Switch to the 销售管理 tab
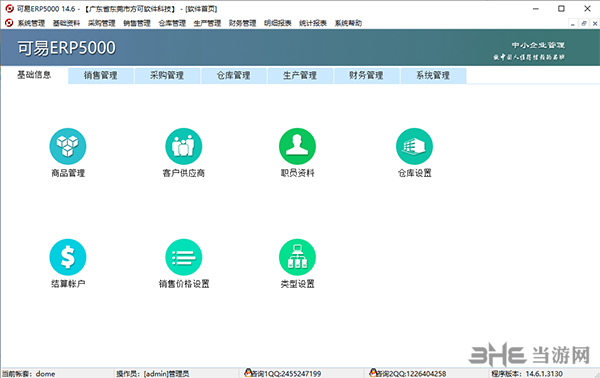This screenshot has height=378, width=600. (x=101, y=75)
